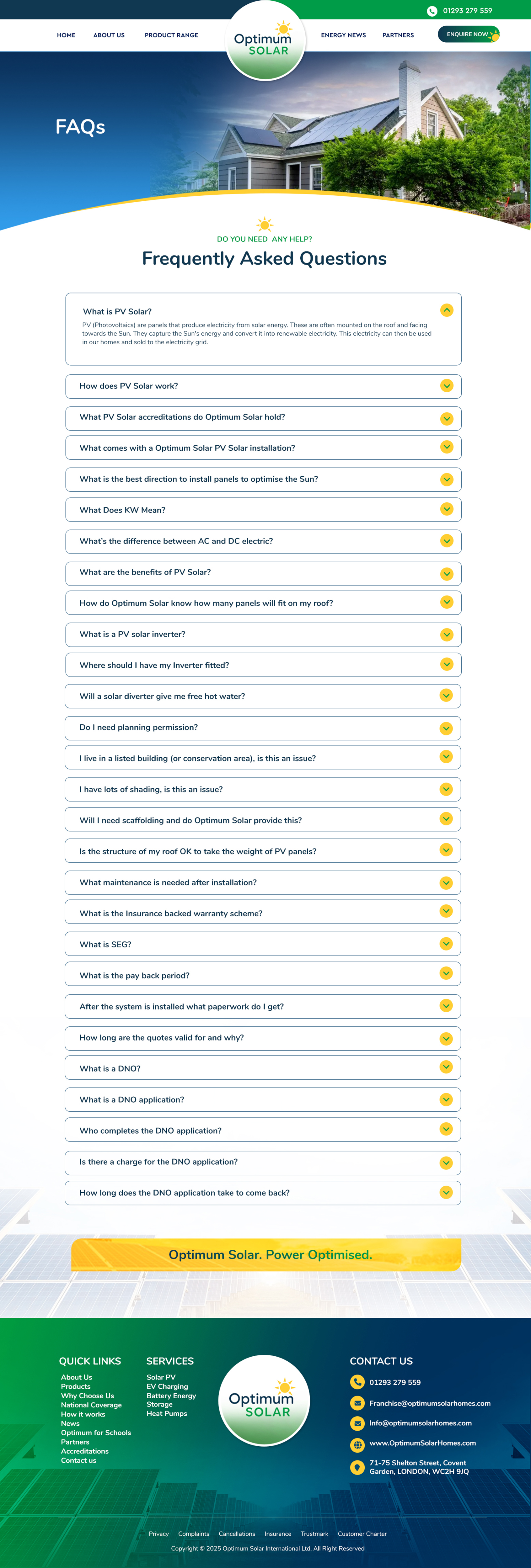Click the 'Optimum Solar. Power Optimised.' yellow banner

click(266, 1254)
